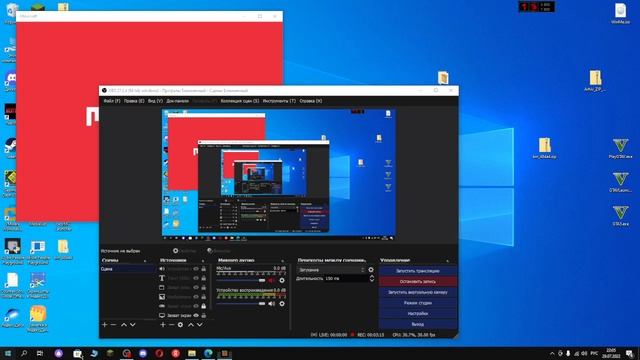
Task: Click 'Режим студии' button
Action: point(418,303)
